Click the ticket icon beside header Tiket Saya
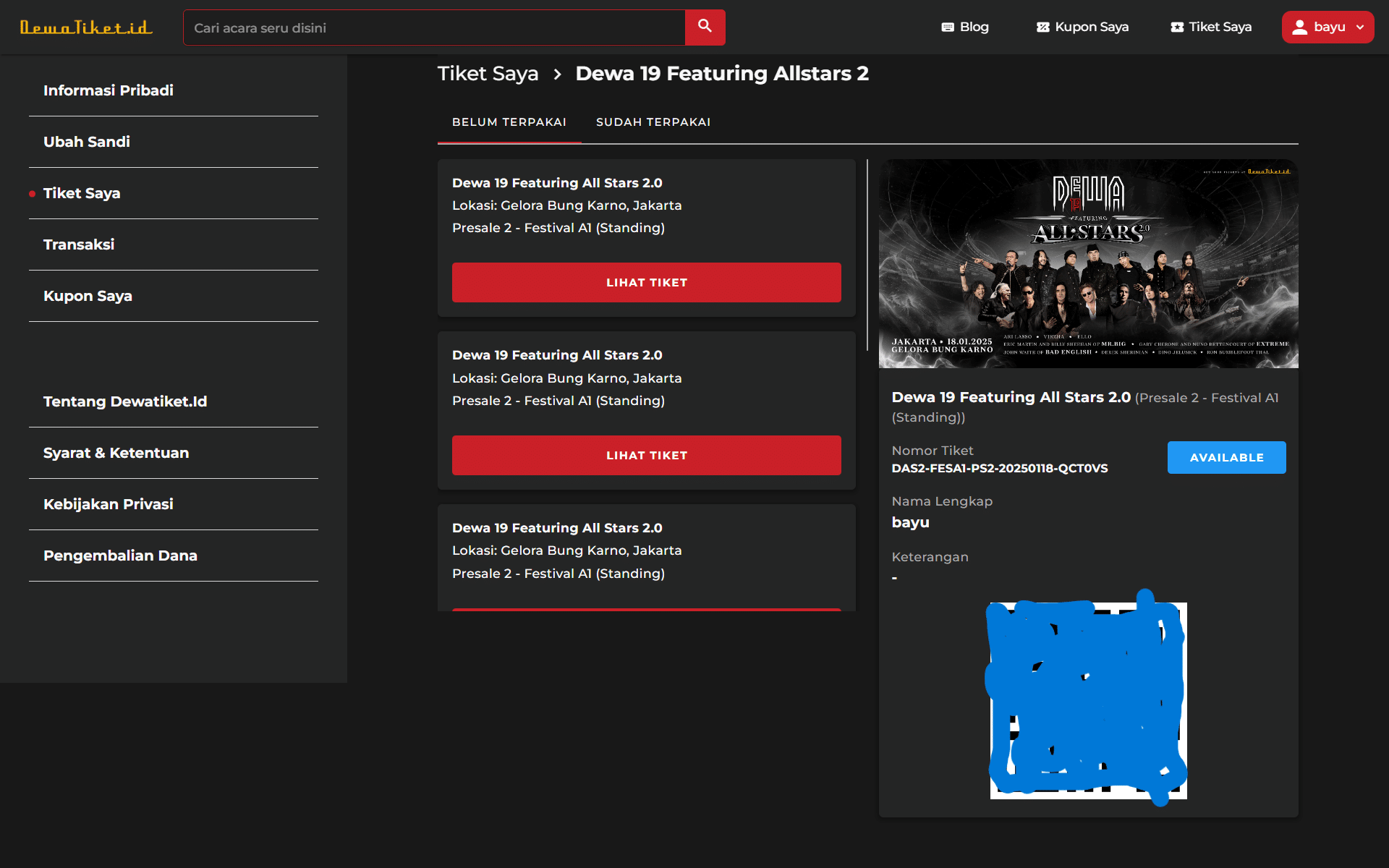The width and height of the screenshot is (1389, 868). (x=1177, y=27)
